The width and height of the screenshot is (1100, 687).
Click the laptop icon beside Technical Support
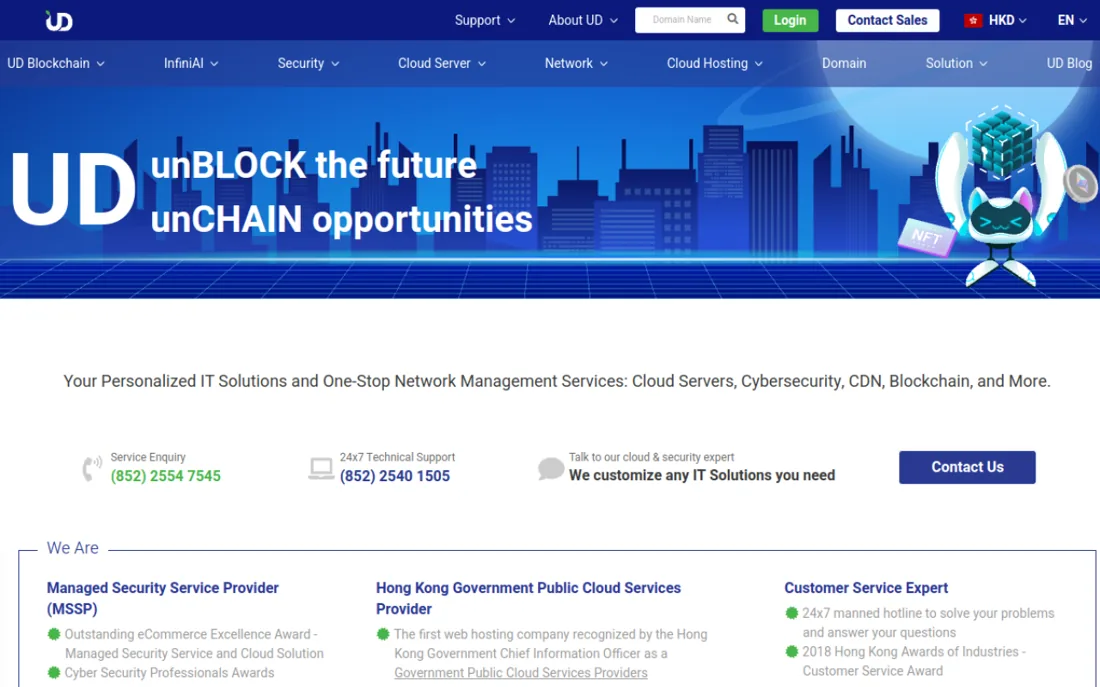click(321, 468)
